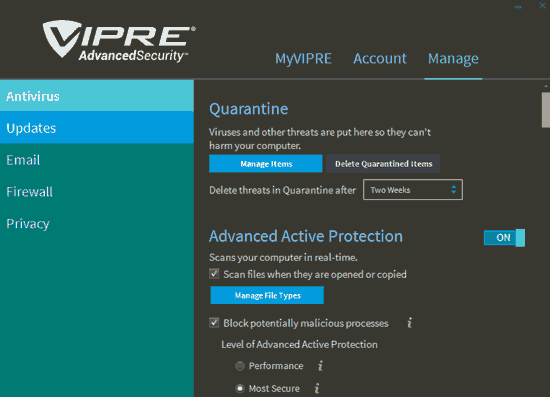Click Delete Quarantined Items button
The width and height of the screenshot is (550, 397).
tap(383, 164)
